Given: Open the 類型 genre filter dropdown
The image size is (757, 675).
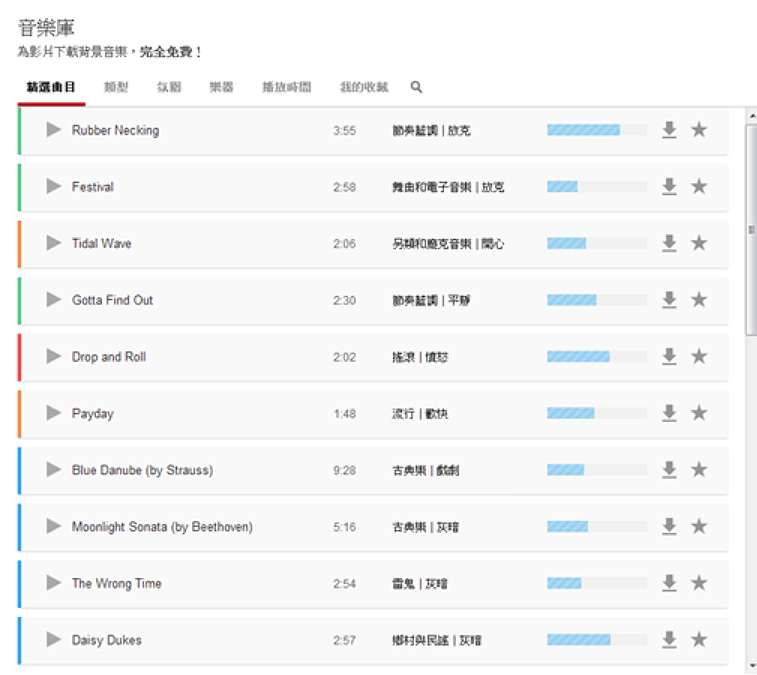Looking at the screenshot, I should [116, 88].
